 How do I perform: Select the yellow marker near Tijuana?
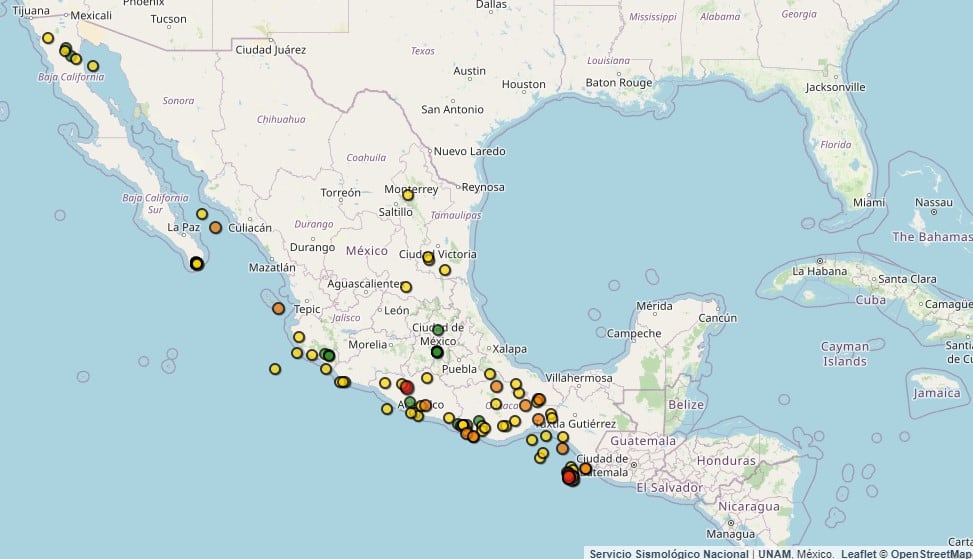[x=47, y=38]
